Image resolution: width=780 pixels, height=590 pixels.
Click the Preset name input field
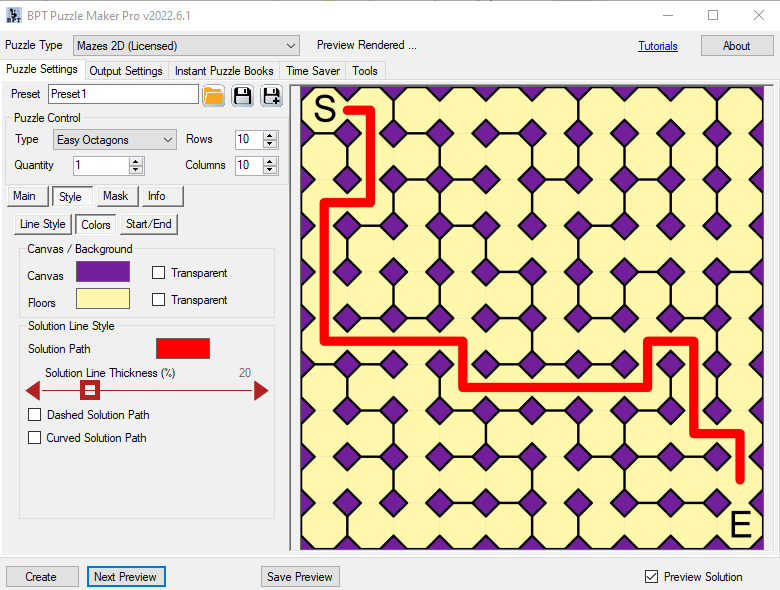pyautogui.click(x=123, y=94)
